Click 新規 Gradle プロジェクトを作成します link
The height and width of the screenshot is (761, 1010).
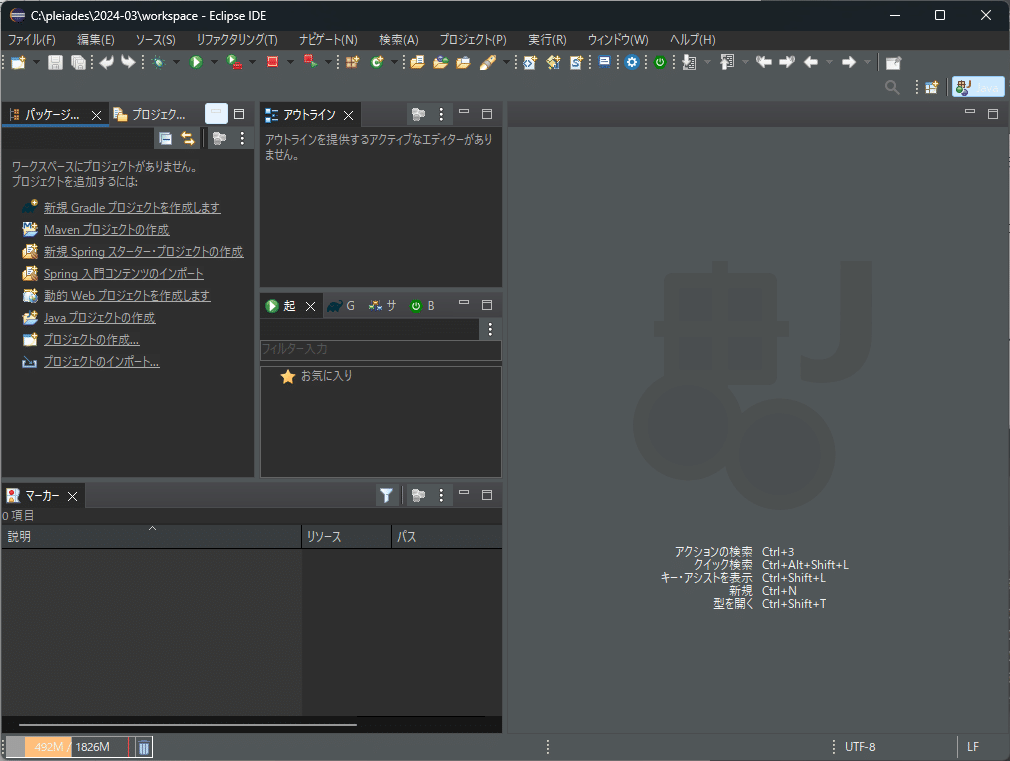[132, 207]
